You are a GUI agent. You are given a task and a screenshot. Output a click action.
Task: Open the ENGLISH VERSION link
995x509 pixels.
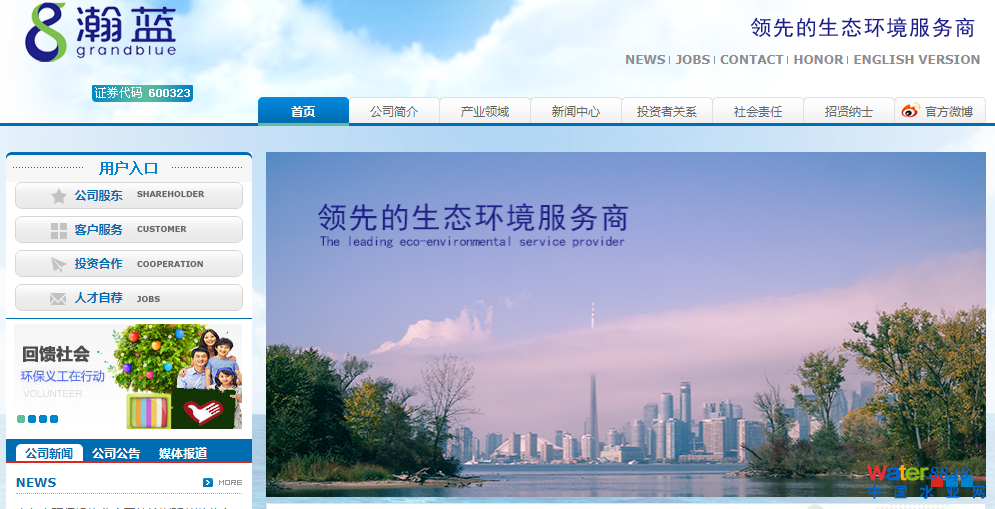[916, 60]
